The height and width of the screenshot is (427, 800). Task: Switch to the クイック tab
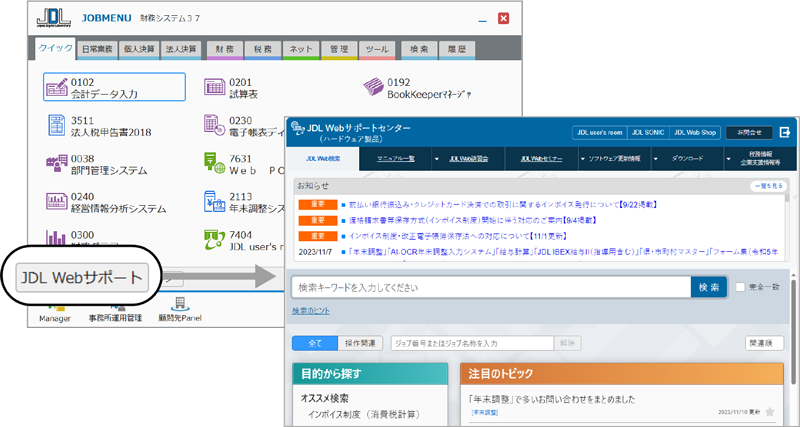point(56,48)
